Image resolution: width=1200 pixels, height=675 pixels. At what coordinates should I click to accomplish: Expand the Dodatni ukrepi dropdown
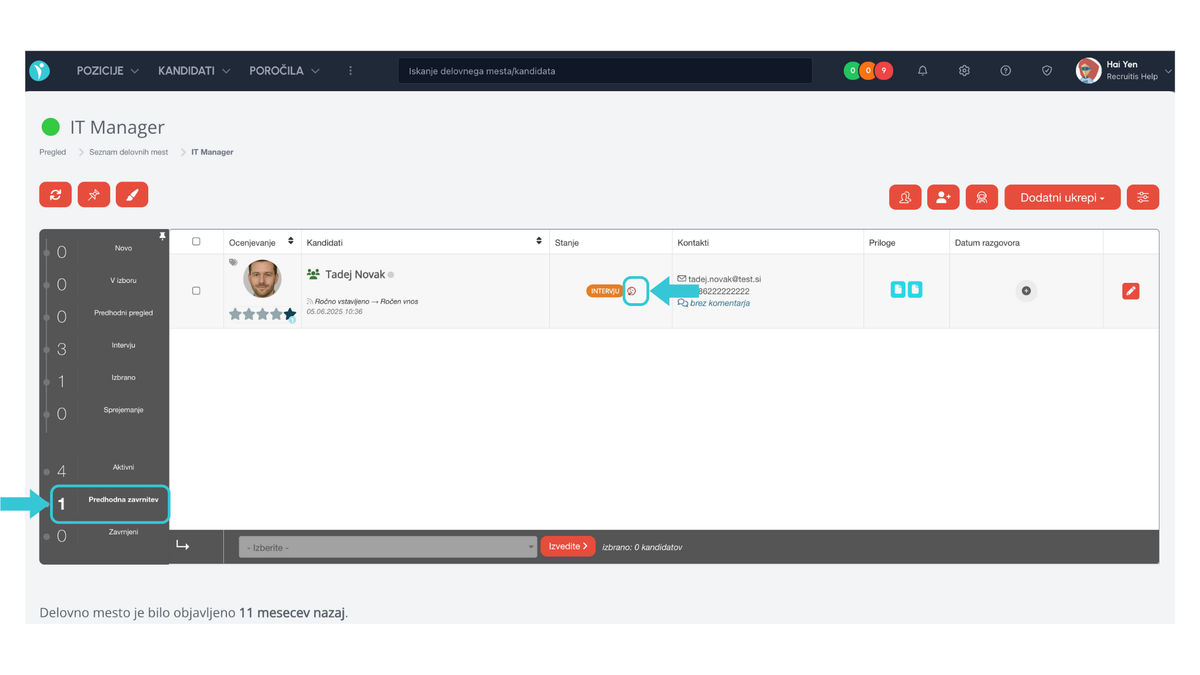click(x=1062, y=198)
